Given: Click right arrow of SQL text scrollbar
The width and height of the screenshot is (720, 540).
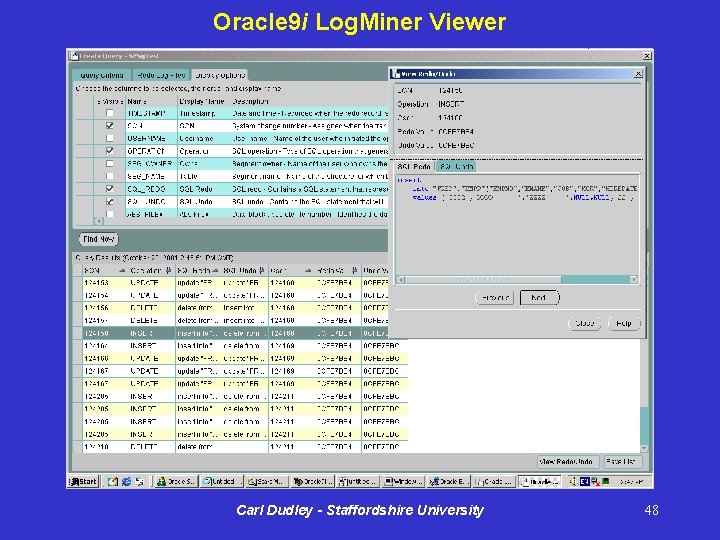Looking at the screenshot, I should click(634, 279).
